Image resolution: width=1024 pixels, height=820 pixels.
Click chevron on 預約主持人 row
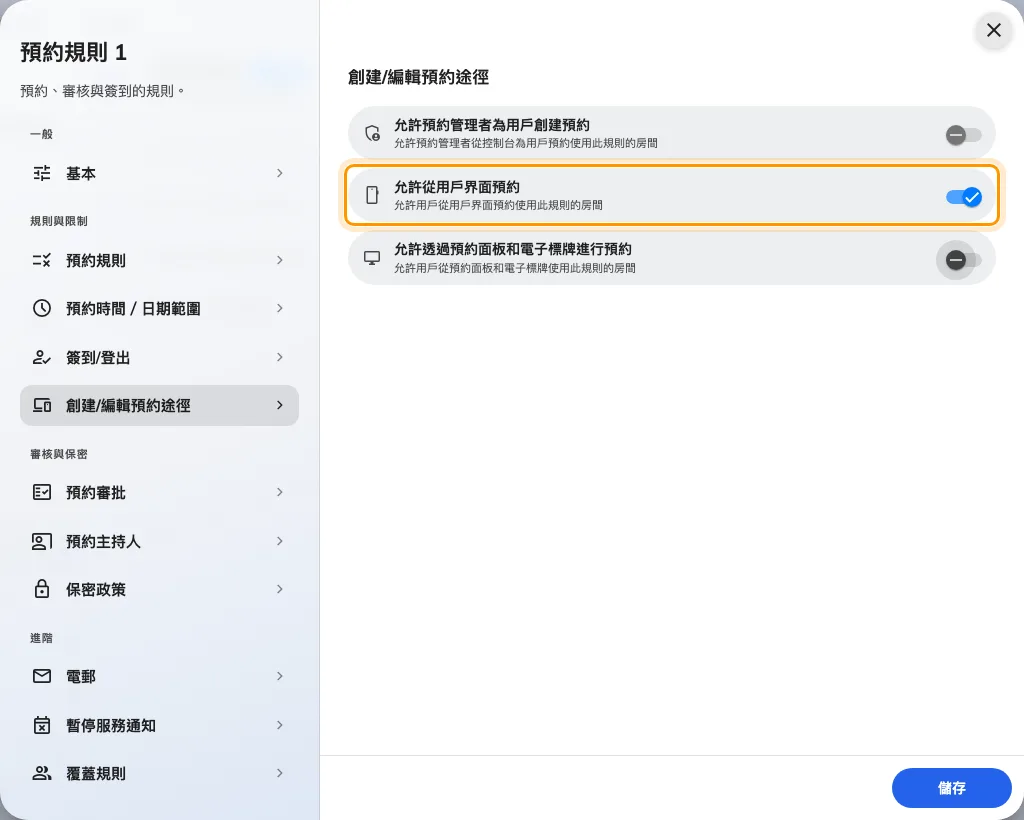click(x=280, y=541)
